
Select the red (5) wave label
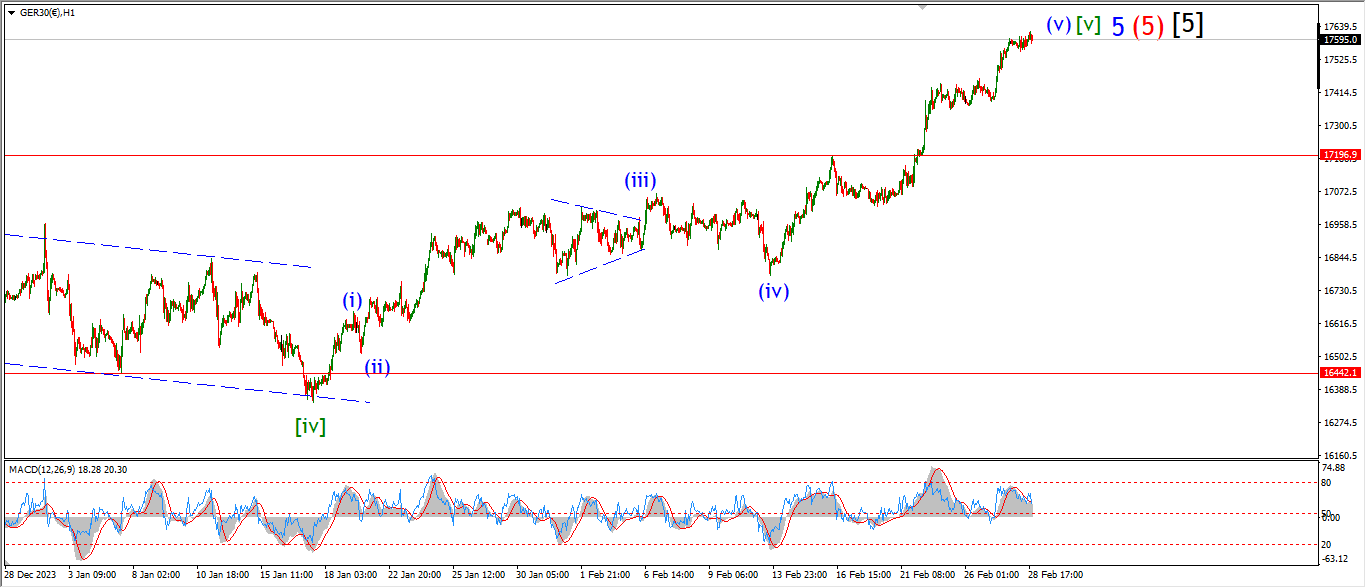point(1148,27)
